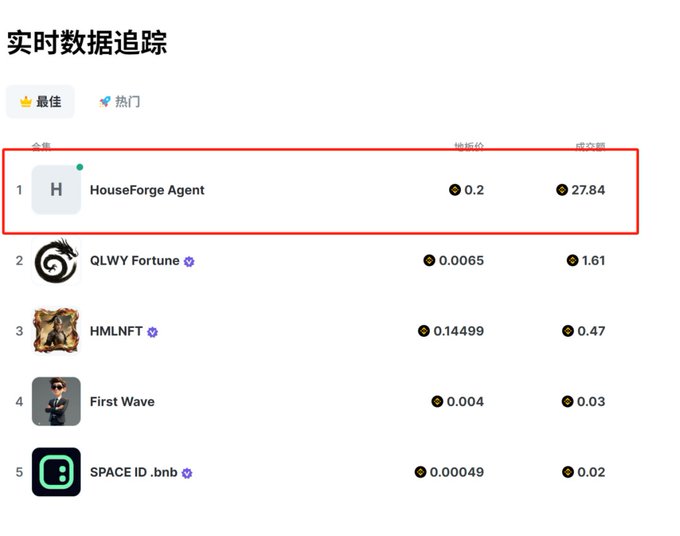
Task: Open the QLWY Fortune collection name
Action: coord(134,261)
